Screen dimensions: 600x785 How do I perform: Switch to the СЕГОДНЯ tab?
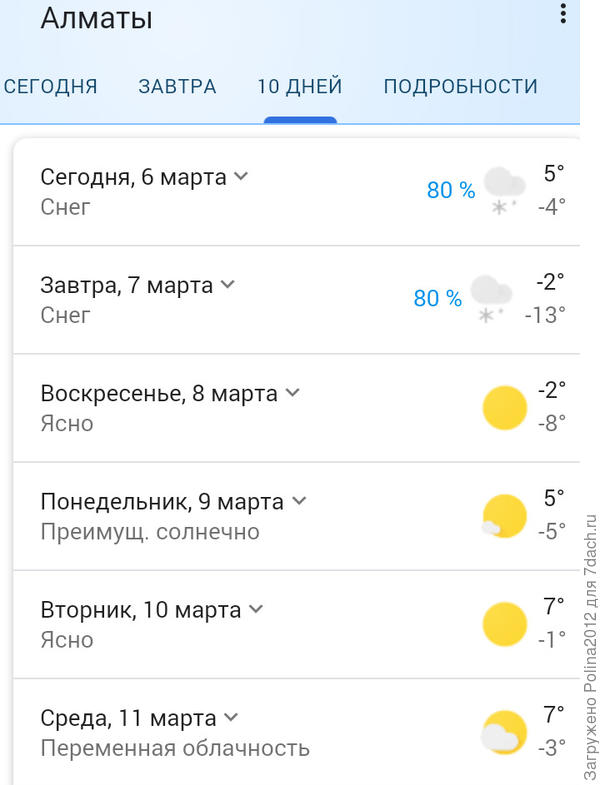pos(50,86)
